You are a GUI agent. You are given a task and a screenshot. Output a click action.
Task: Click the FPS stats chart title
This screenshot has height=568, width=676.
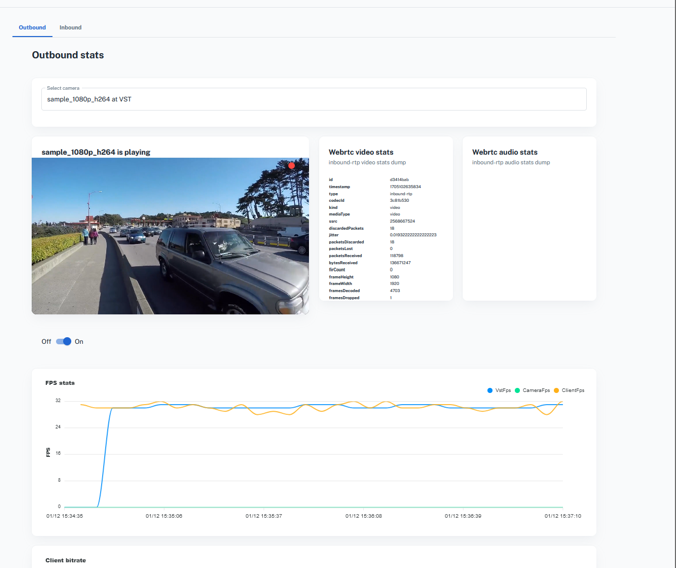[x=60, y=382]
